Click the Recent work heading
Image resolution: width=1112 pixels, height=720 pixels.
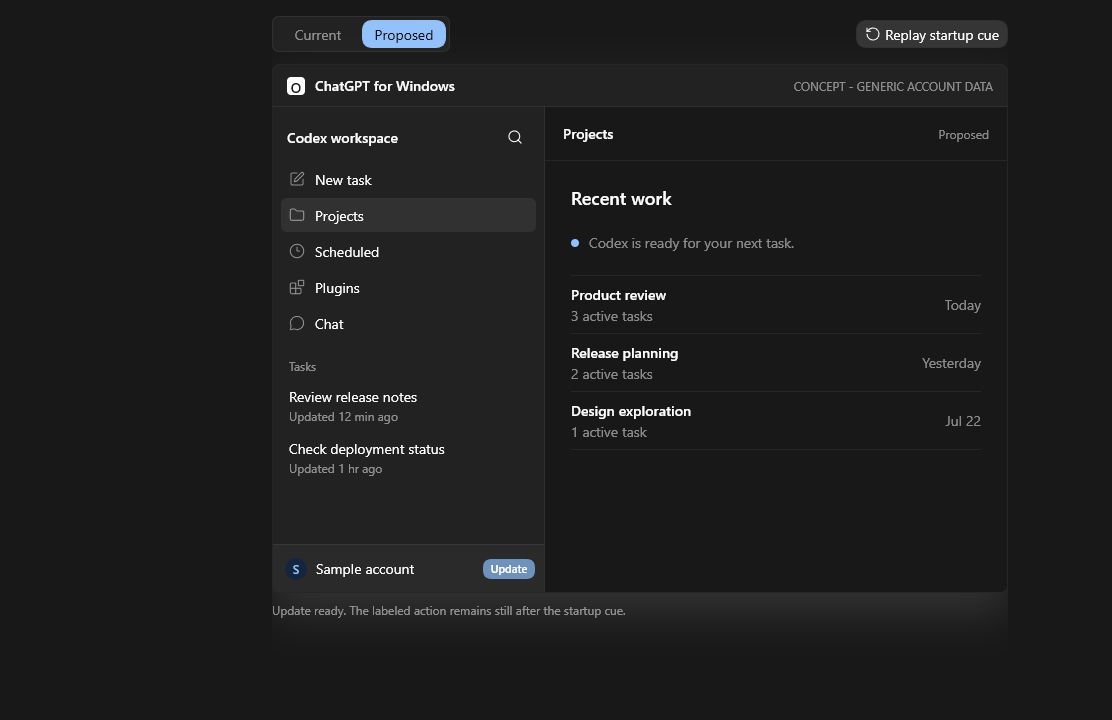coord(621,199)
